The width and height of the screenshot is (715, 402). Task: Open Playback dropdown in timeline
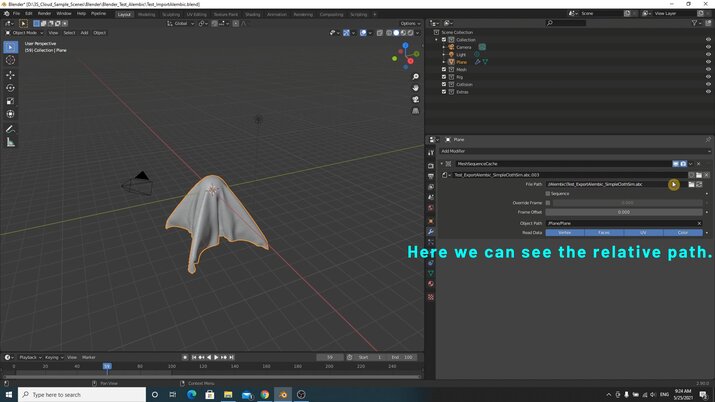click(x=30, y=357)
